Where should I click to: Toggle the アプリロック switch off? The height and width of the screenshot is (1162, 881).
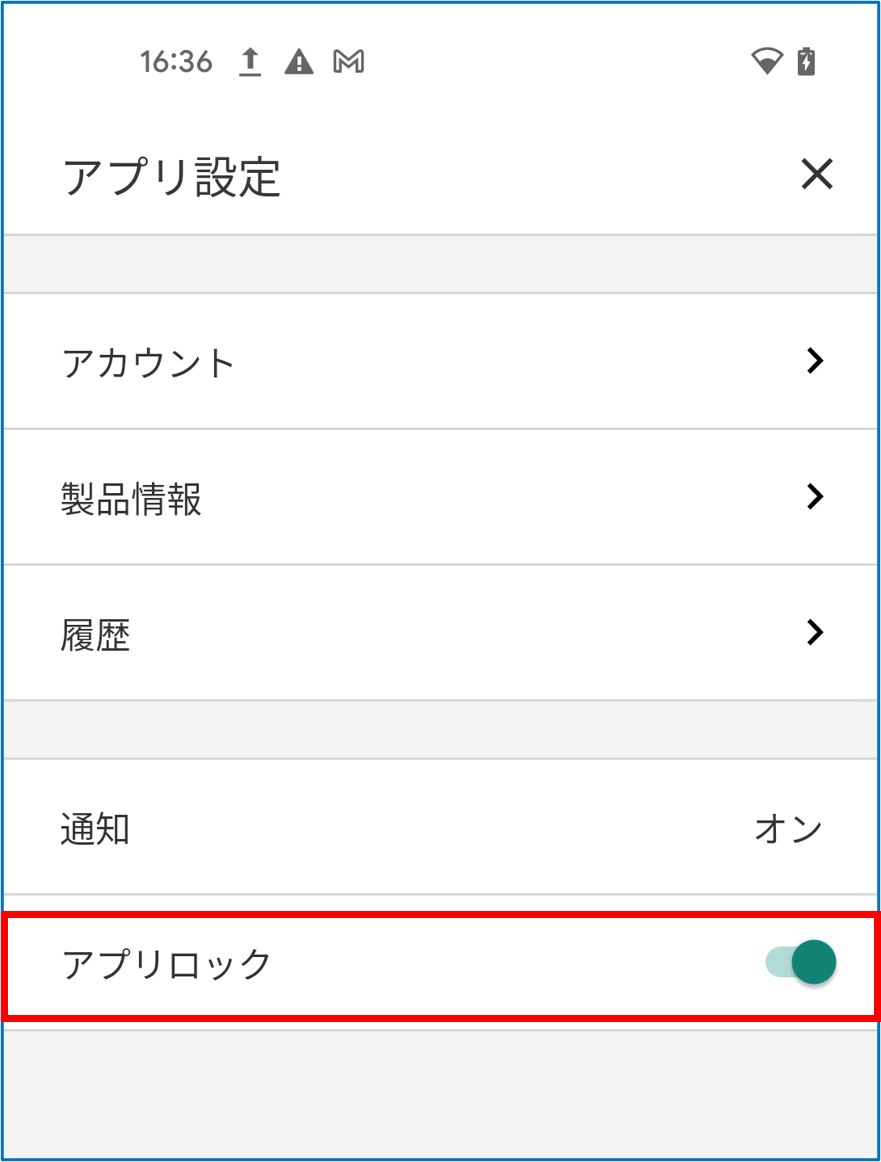(802, 963)
